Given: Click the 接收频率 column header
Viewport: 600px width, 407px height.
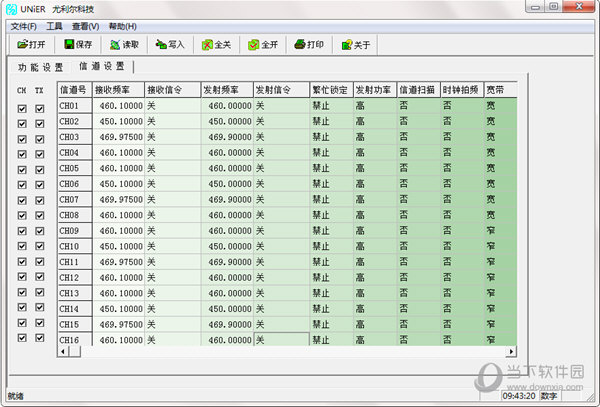Looking at the screenshot, I should 118,90.
